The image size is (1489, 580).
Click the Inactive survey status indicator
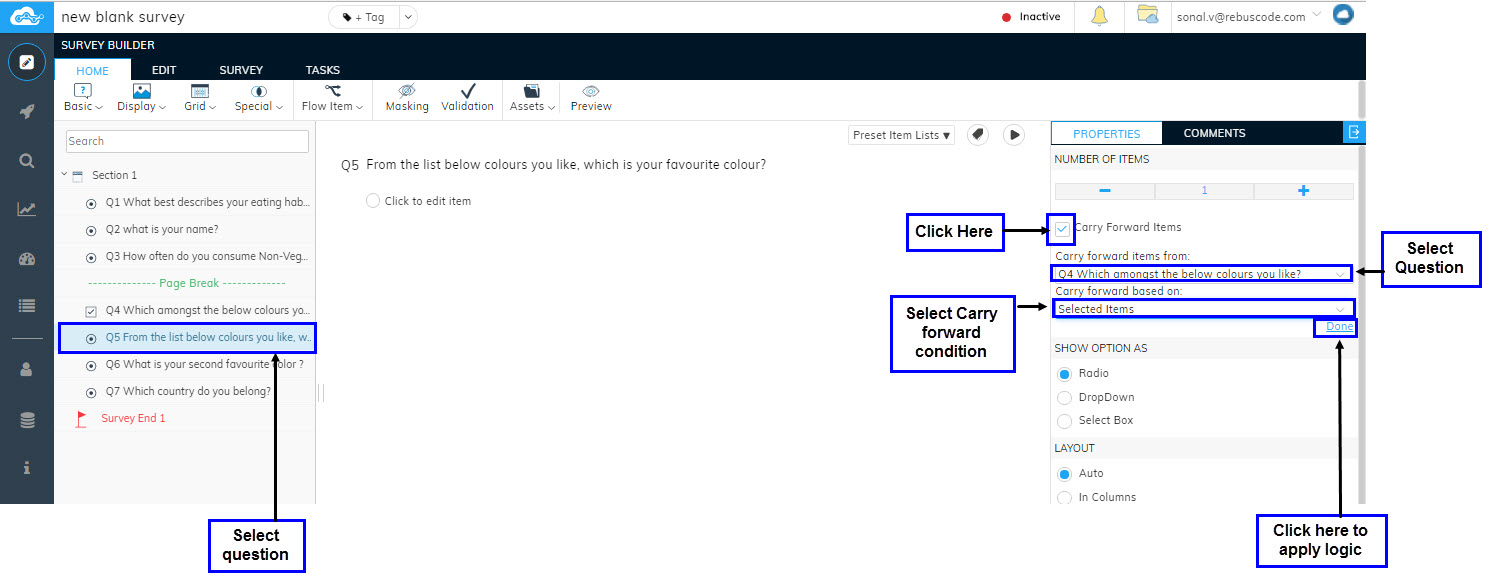click(x=1031, y=17)
